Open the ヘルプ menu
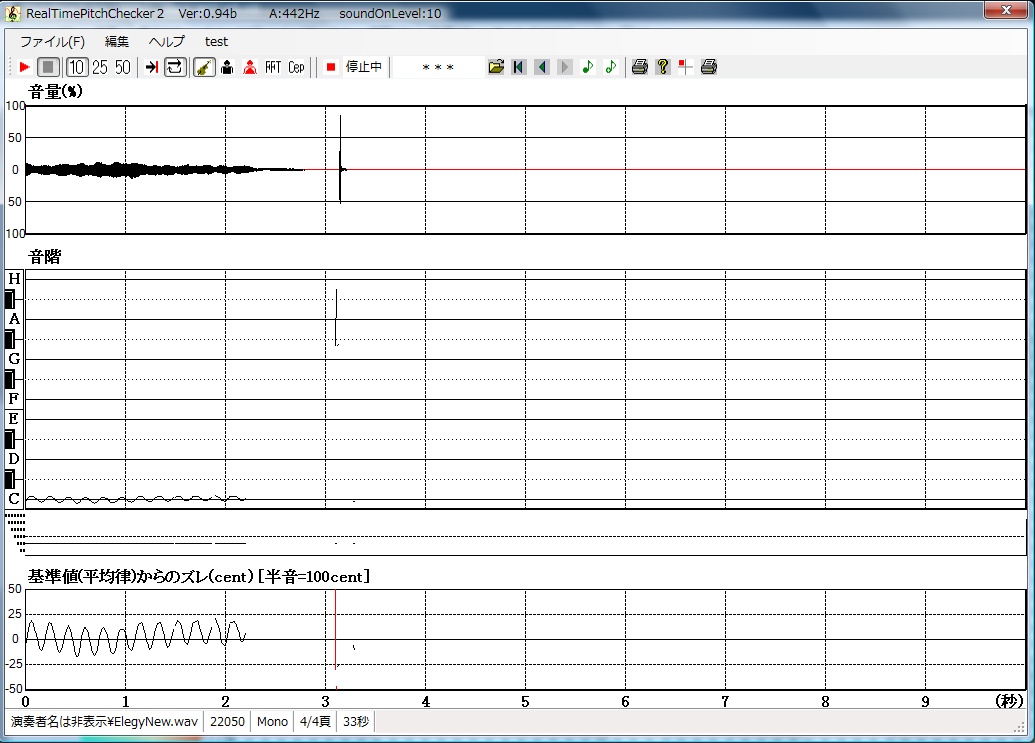The image size is (1035, 743). pos(166,42)
